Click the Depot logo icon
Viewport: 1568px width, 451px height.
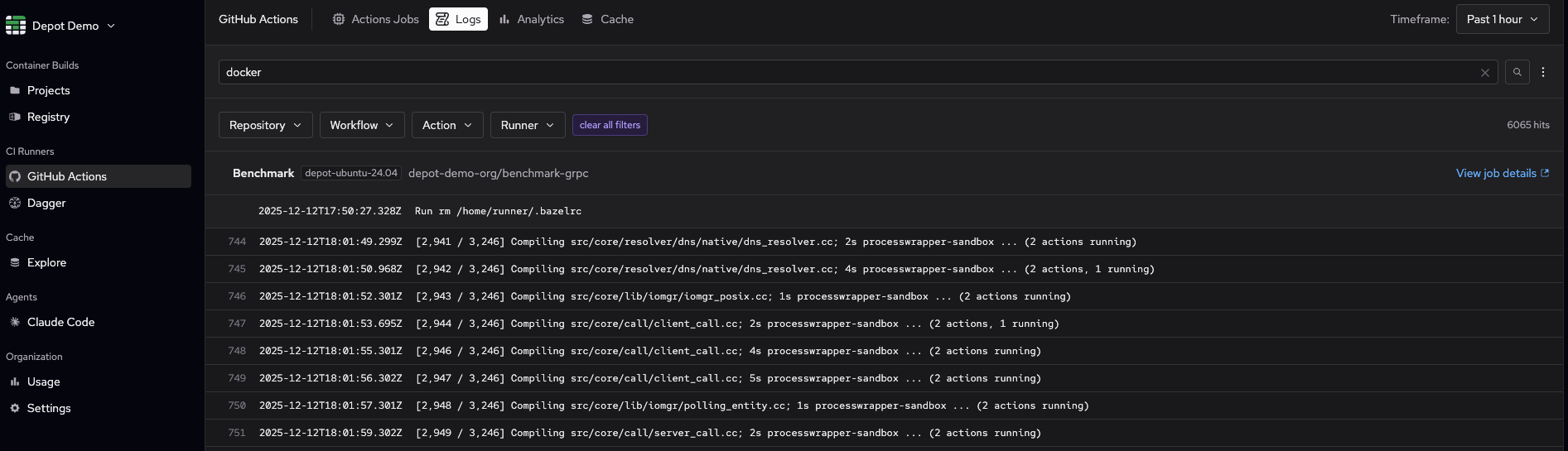click(16, 26)
